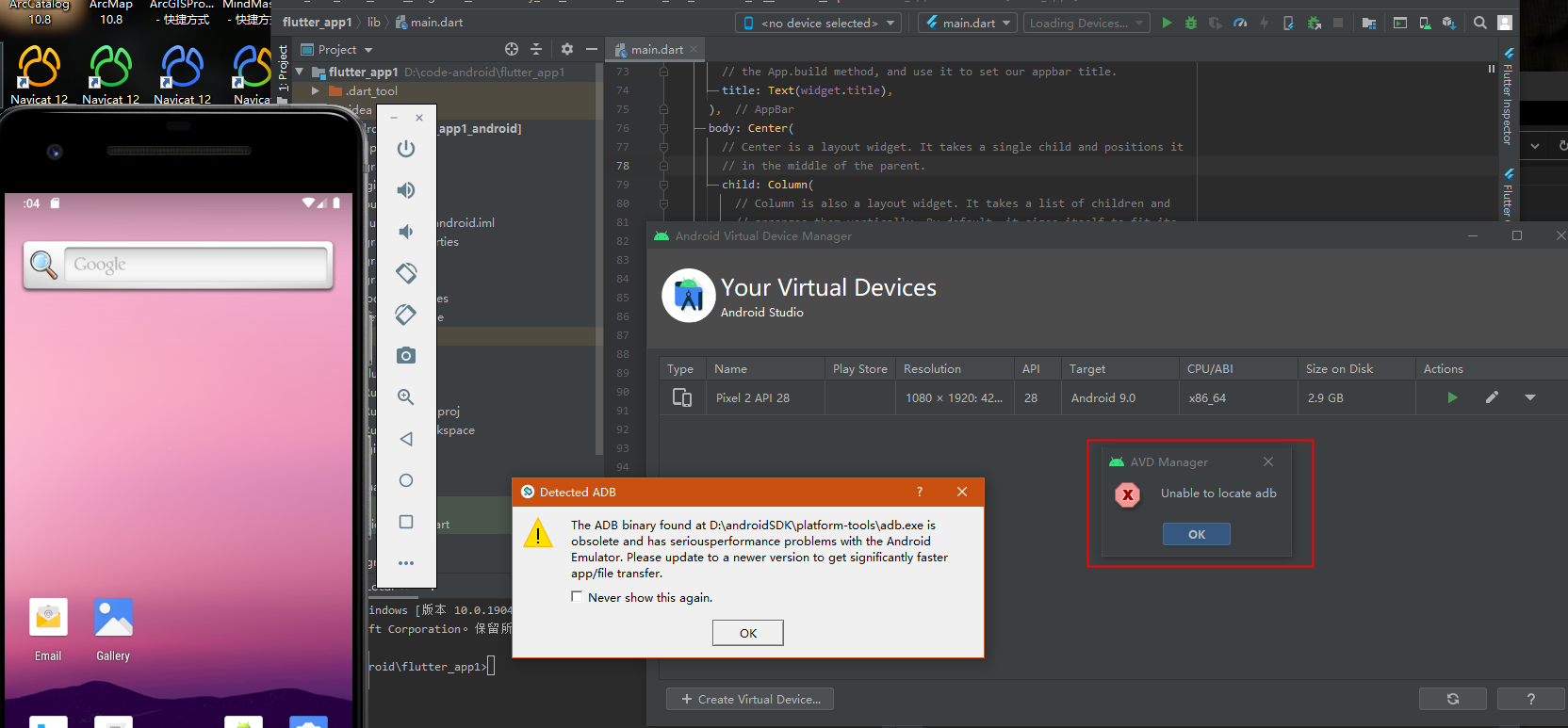Viewport: 1568px width, 728px height.
Task: Run main.dart with the green Run icon
Action: pyautogui.click(x=1167, y=23)
